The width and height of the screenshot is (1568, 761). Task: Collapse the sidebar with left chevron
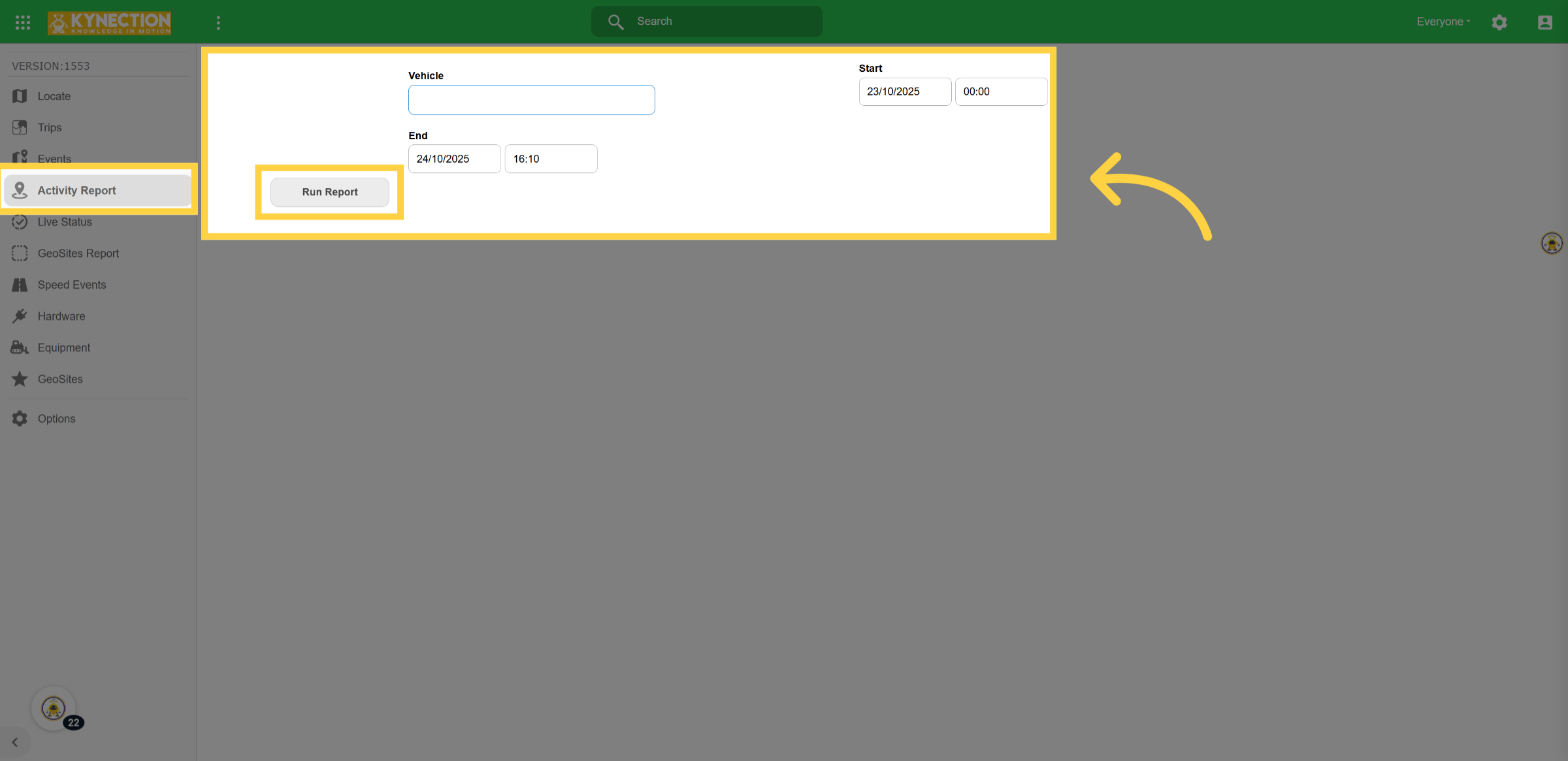click(x=14, y=743)
